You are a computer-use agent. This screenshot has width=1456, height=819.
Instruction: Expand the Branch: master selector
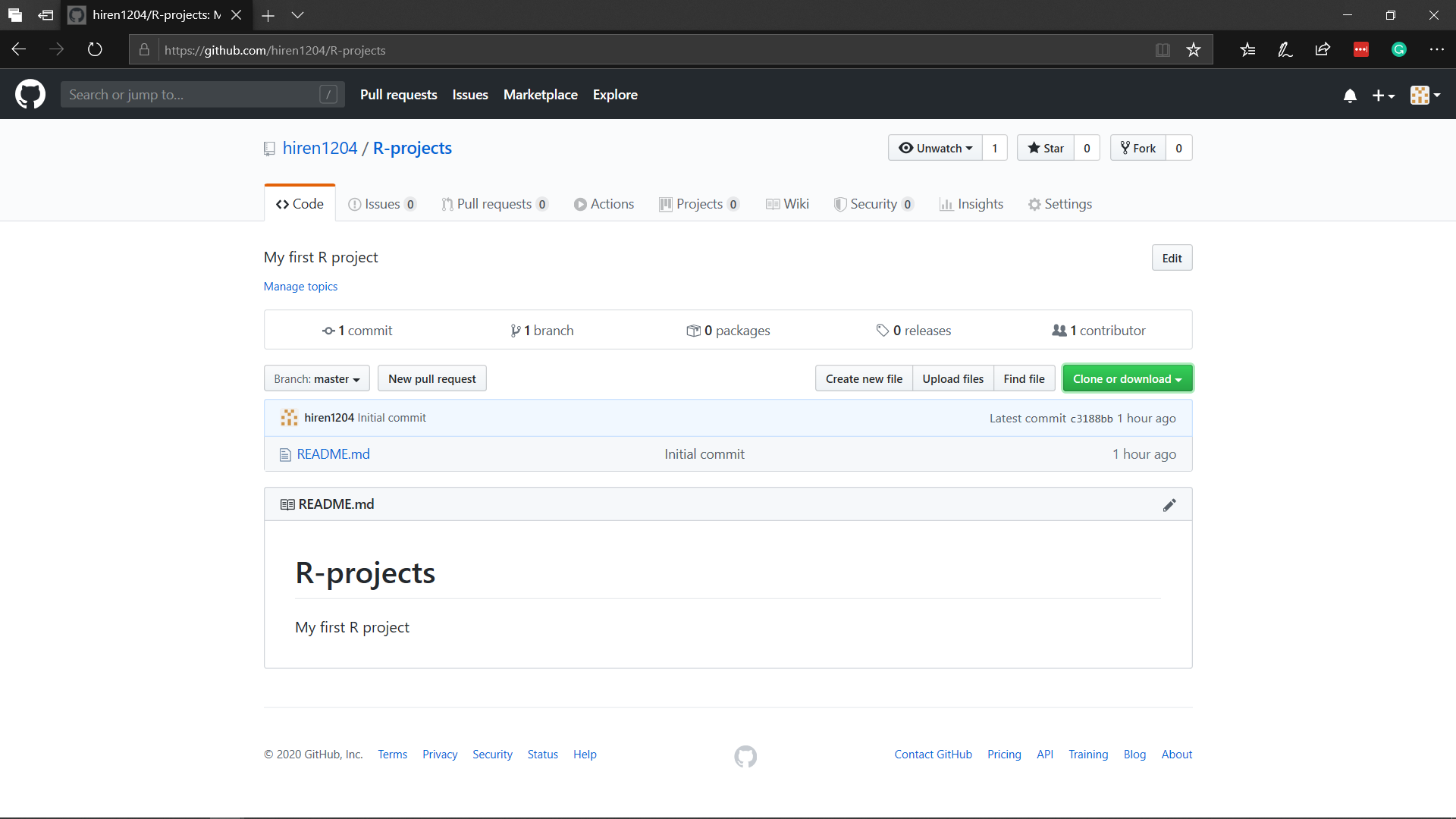point(317,378)
